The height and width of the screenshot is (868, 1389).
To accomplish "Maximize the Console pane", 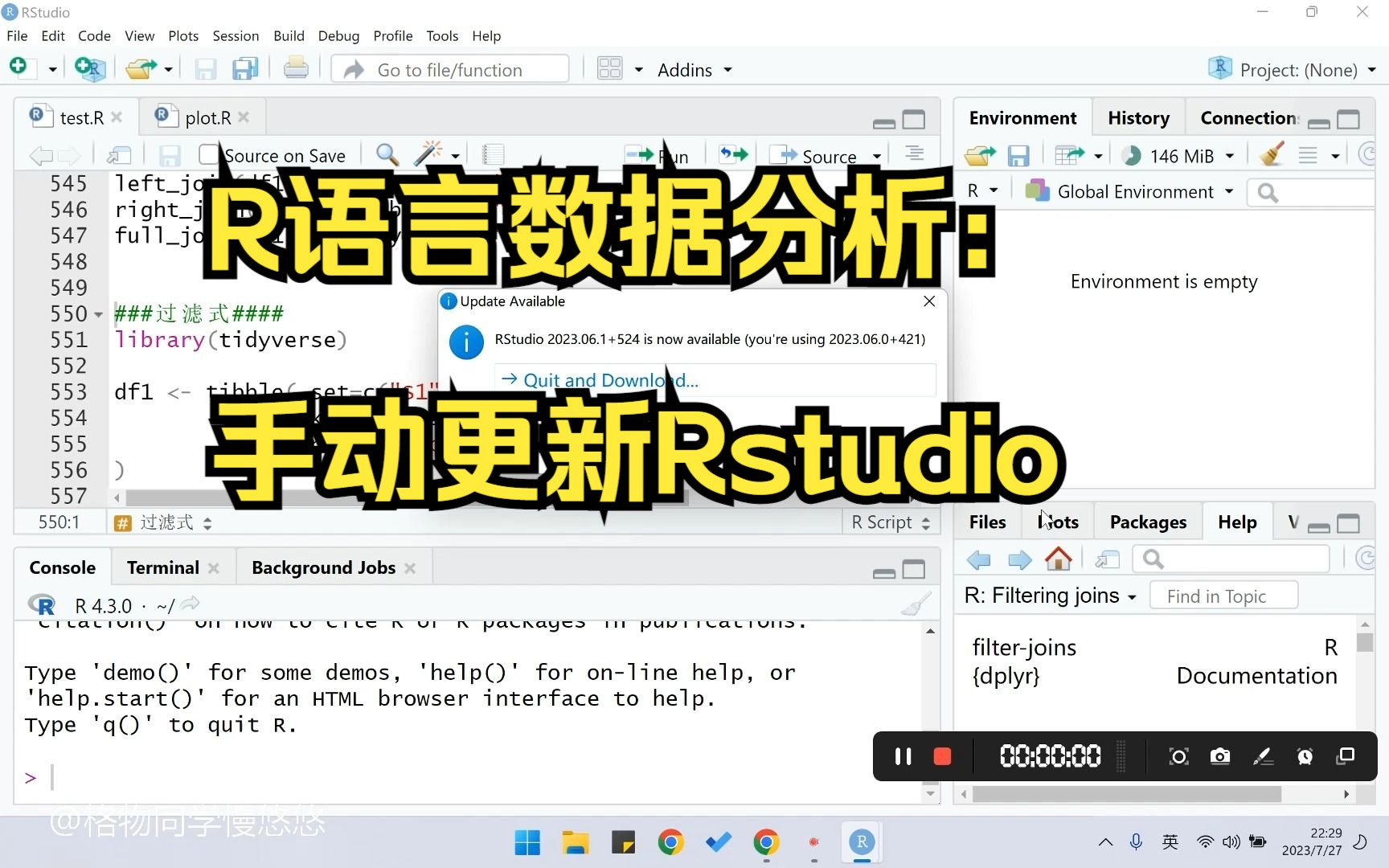I will pos(914,570).
